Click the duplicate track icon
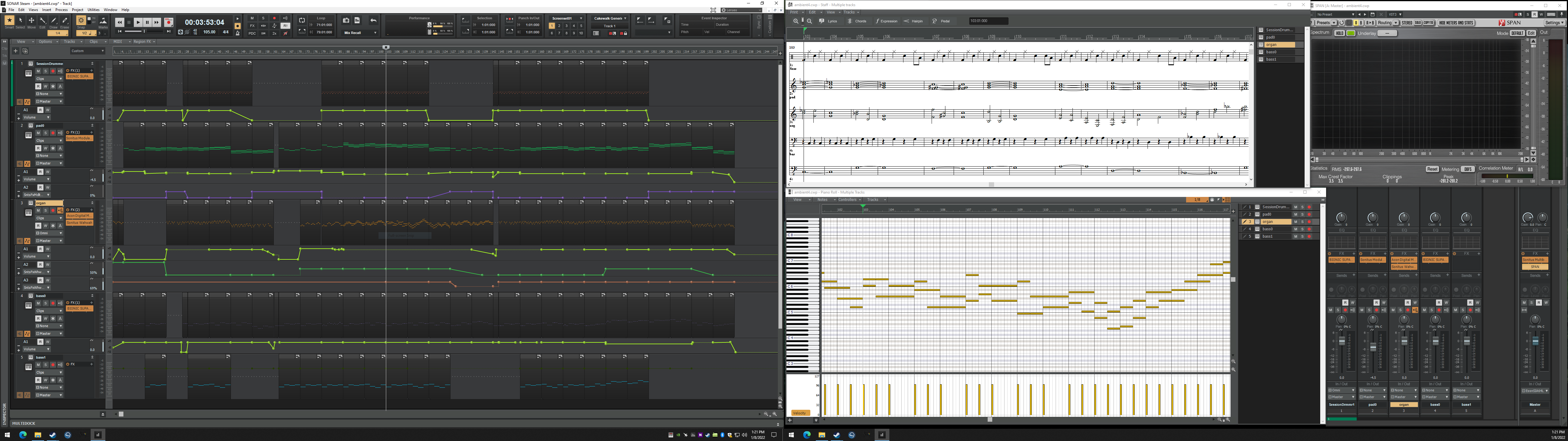Image resolution: width=1568 pixels, height=441 pixels. point(25,51)
